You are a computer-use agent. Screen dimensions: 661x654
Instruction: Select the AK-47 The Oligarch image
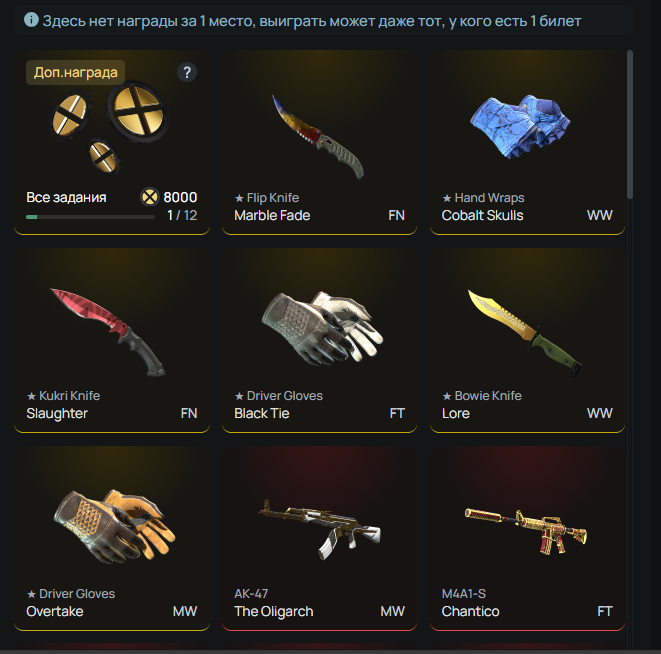coord(319,529)
